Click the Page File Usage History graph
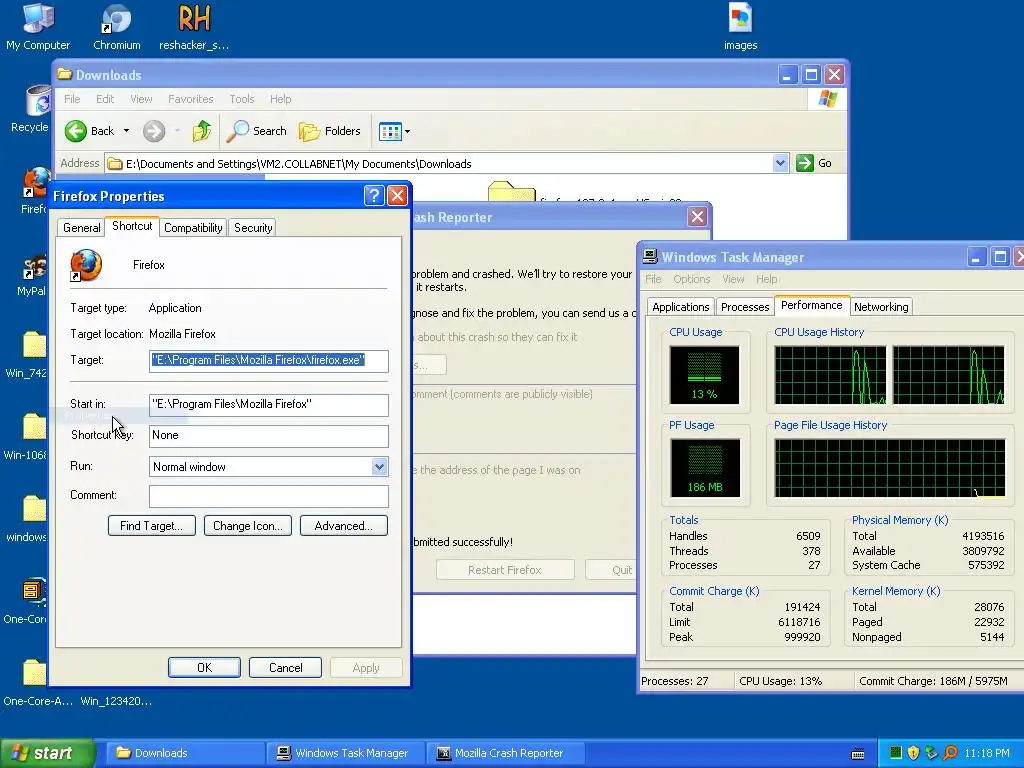The image size is (1024, 768). point(889,468)
